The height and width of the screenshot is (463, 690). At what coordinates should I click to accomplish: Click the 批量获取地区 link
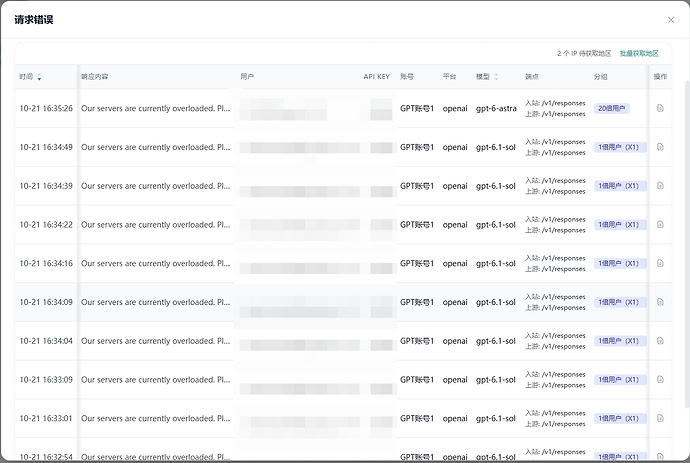point(639,54)
